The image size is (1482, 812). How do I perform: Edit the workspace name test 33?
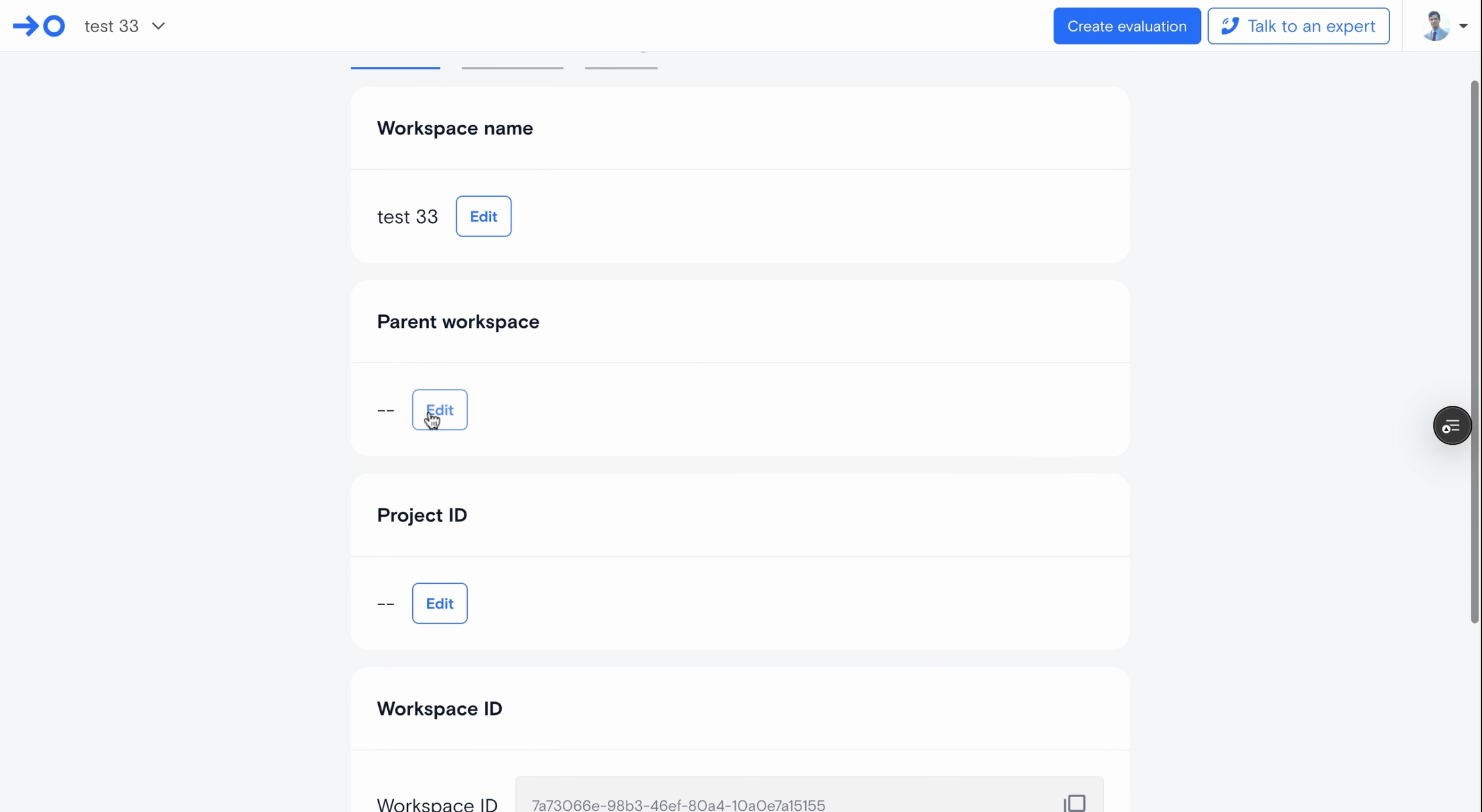tap(483, 217)
